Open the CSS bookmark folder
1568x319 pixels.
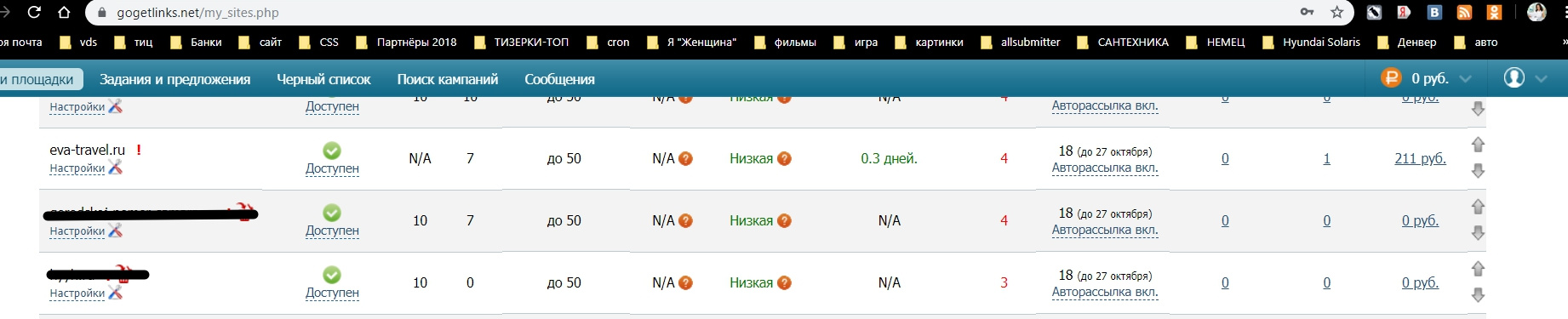319,42
